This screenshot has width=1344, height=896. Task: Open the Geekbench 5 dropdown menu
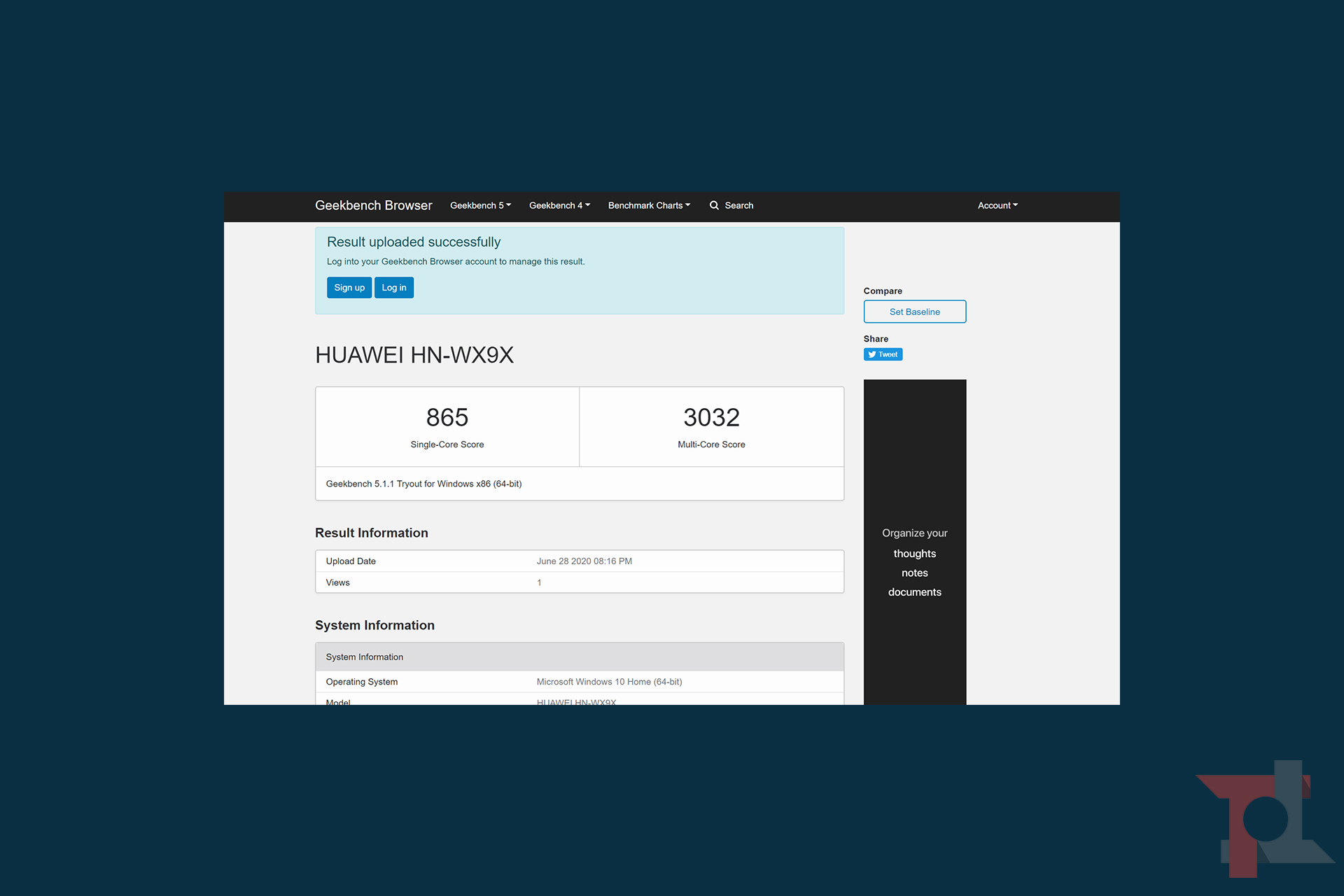point(480,205)
